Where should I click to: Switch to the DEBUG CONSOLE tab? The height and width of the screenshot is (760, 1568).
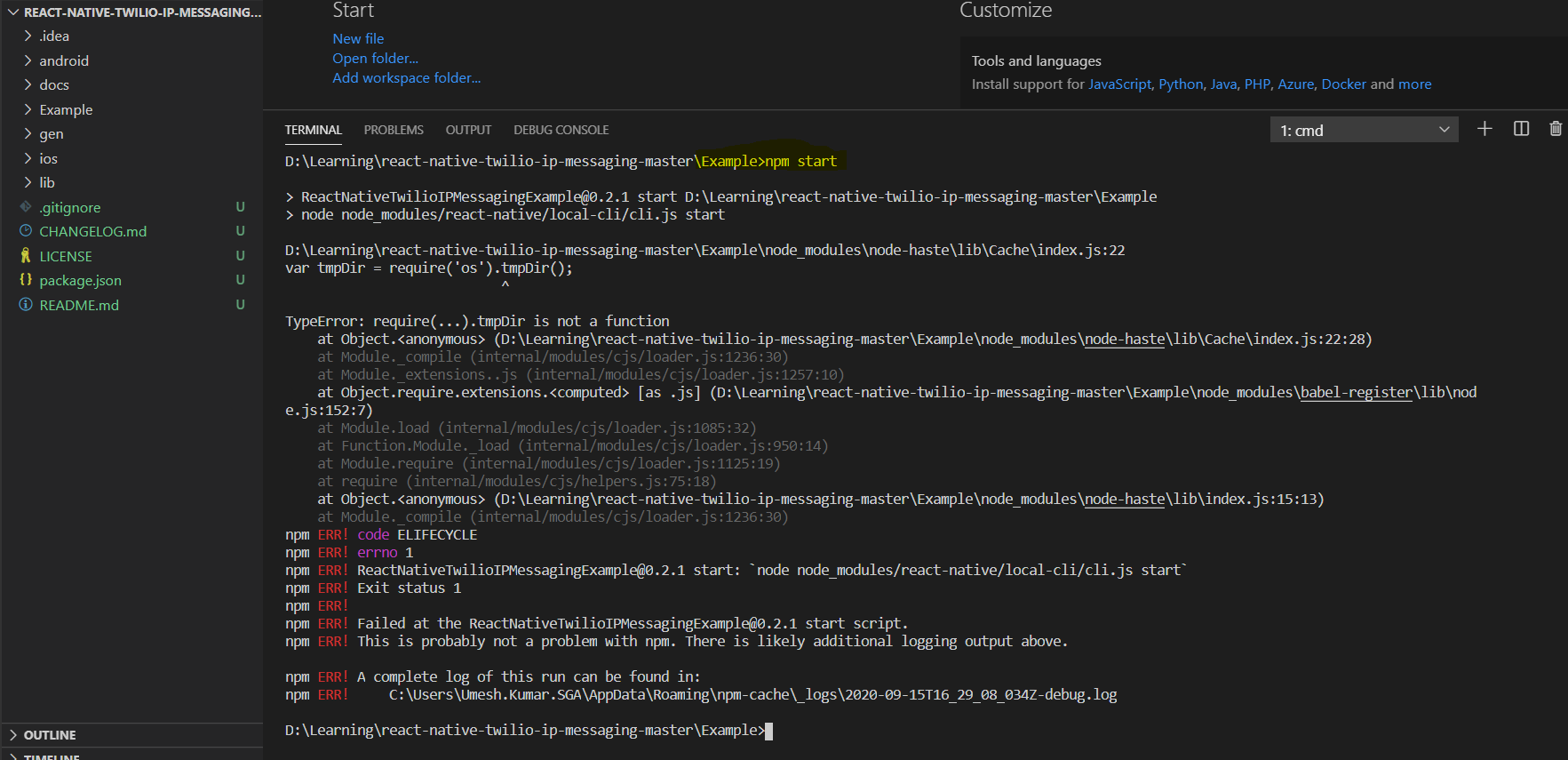pos(561,130)
